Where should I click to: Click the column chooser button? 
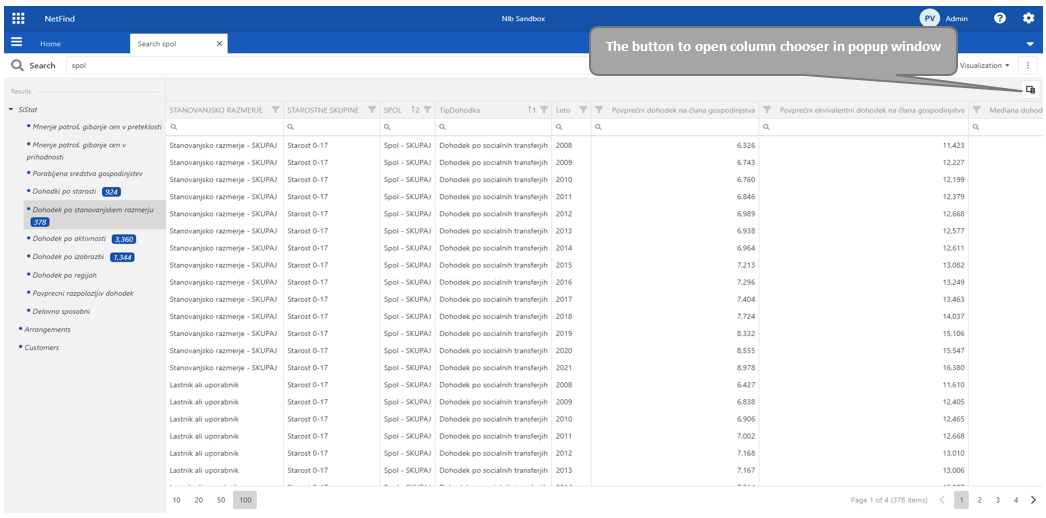(1030, 90)
